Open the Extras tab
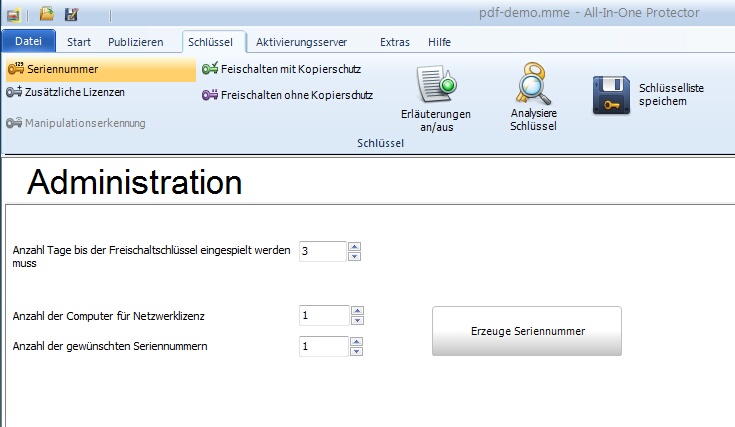This screenshot has height=427, width=735. pyautogui.click(x=394, y=42)
